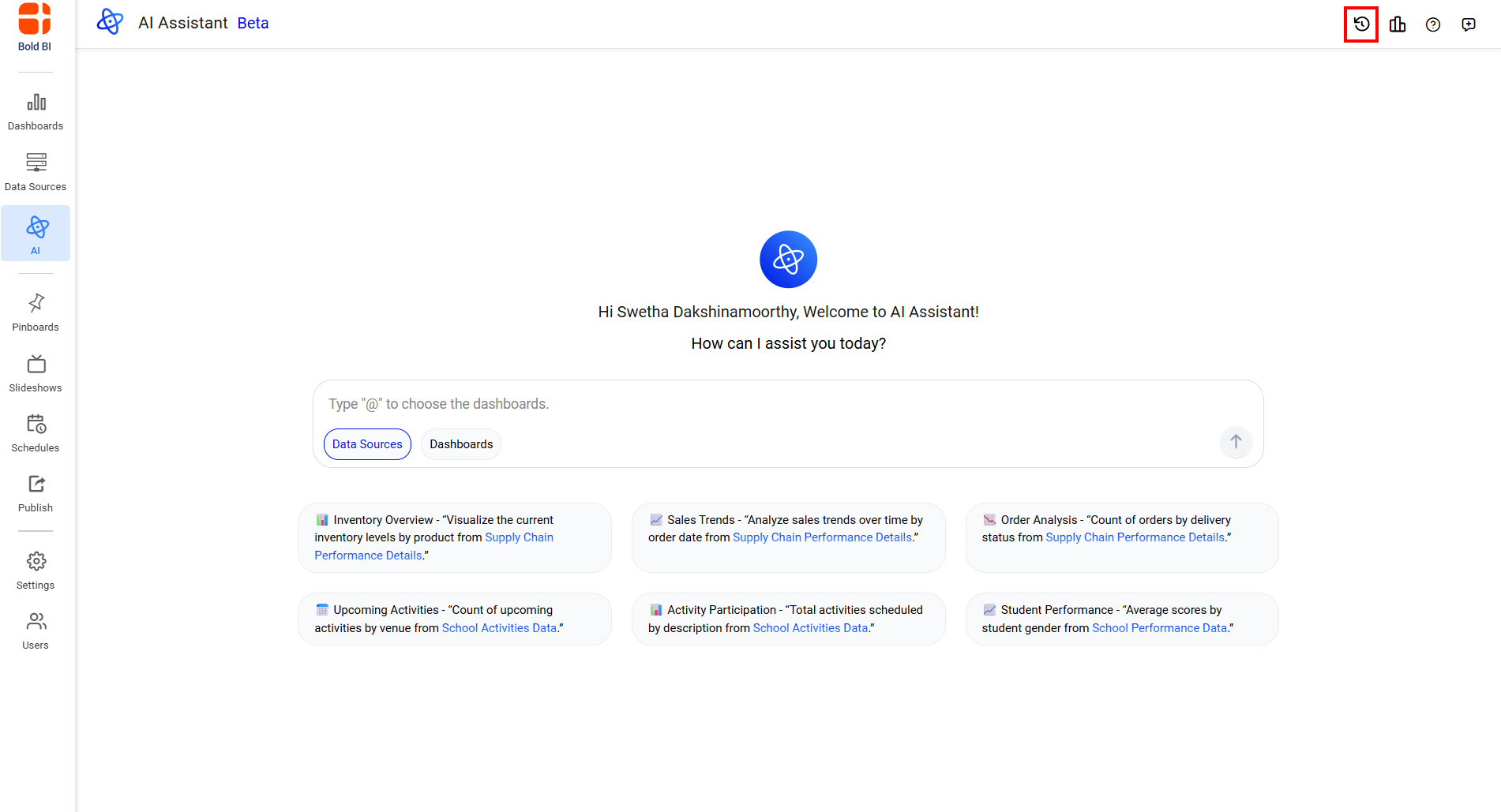Open Data Sources in the sidebar menu

click(x=36, y=172)
